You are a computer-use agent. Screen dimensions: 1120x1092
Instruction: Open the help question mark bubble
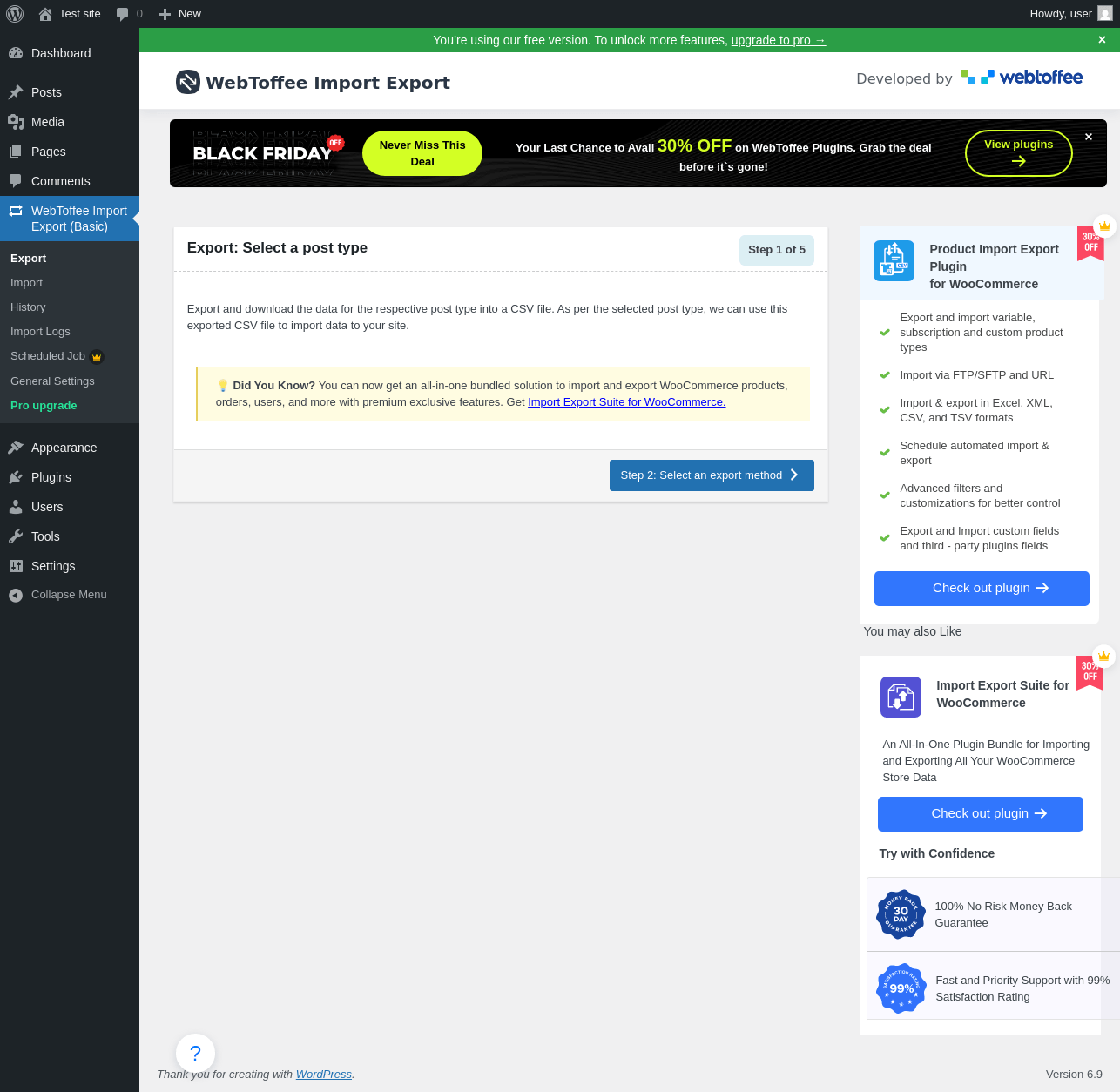pos(195,1053)
